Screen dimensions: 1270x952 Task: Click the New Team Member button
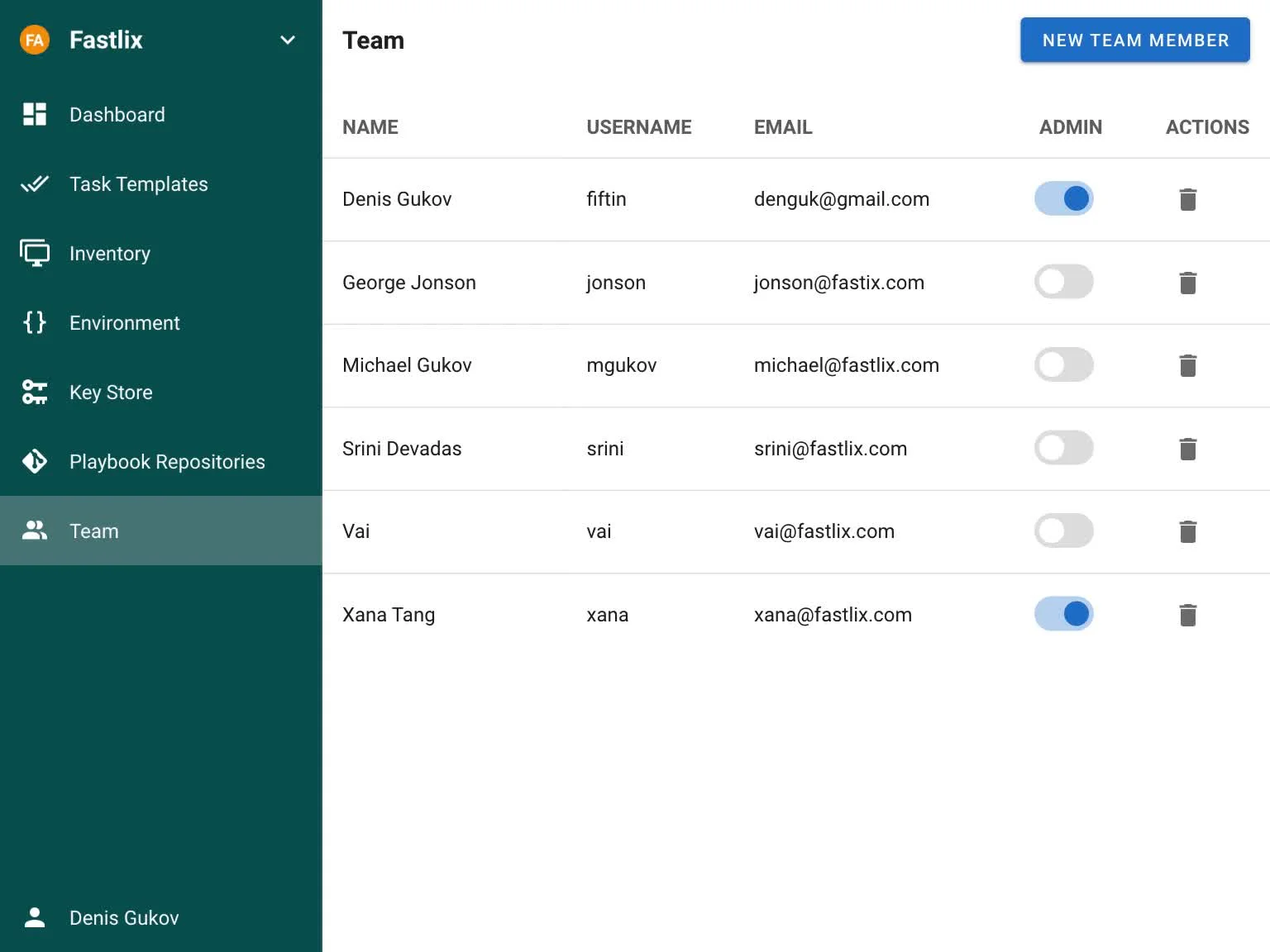pos(1134,40)
